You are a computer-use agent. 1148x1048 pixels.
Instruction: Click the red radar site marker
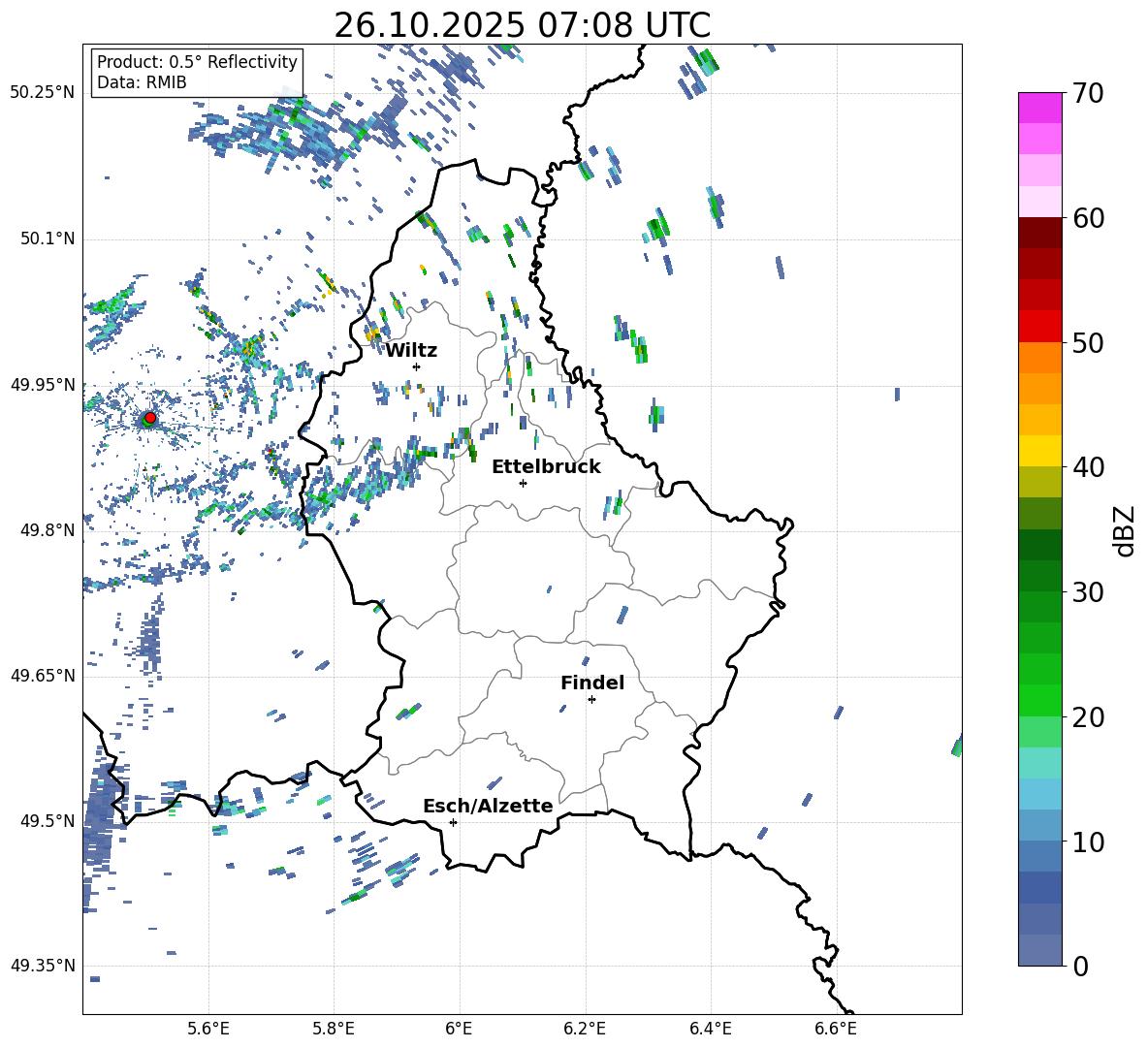150,418
